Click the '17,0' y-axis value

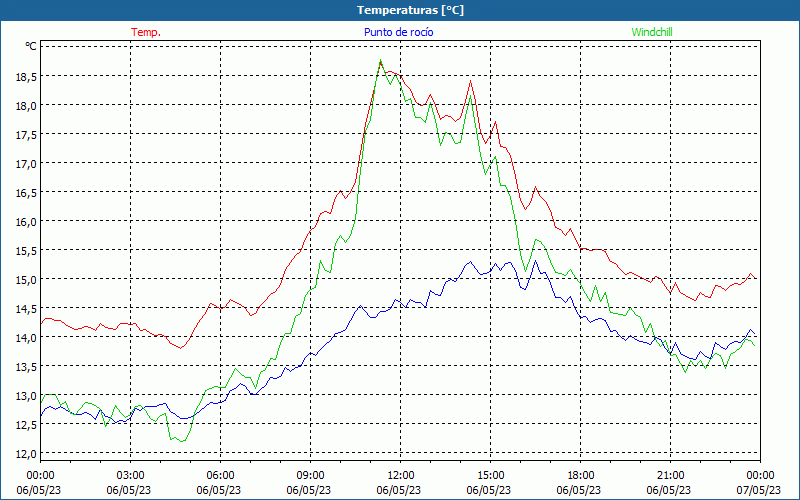click(x=26, y=163)
